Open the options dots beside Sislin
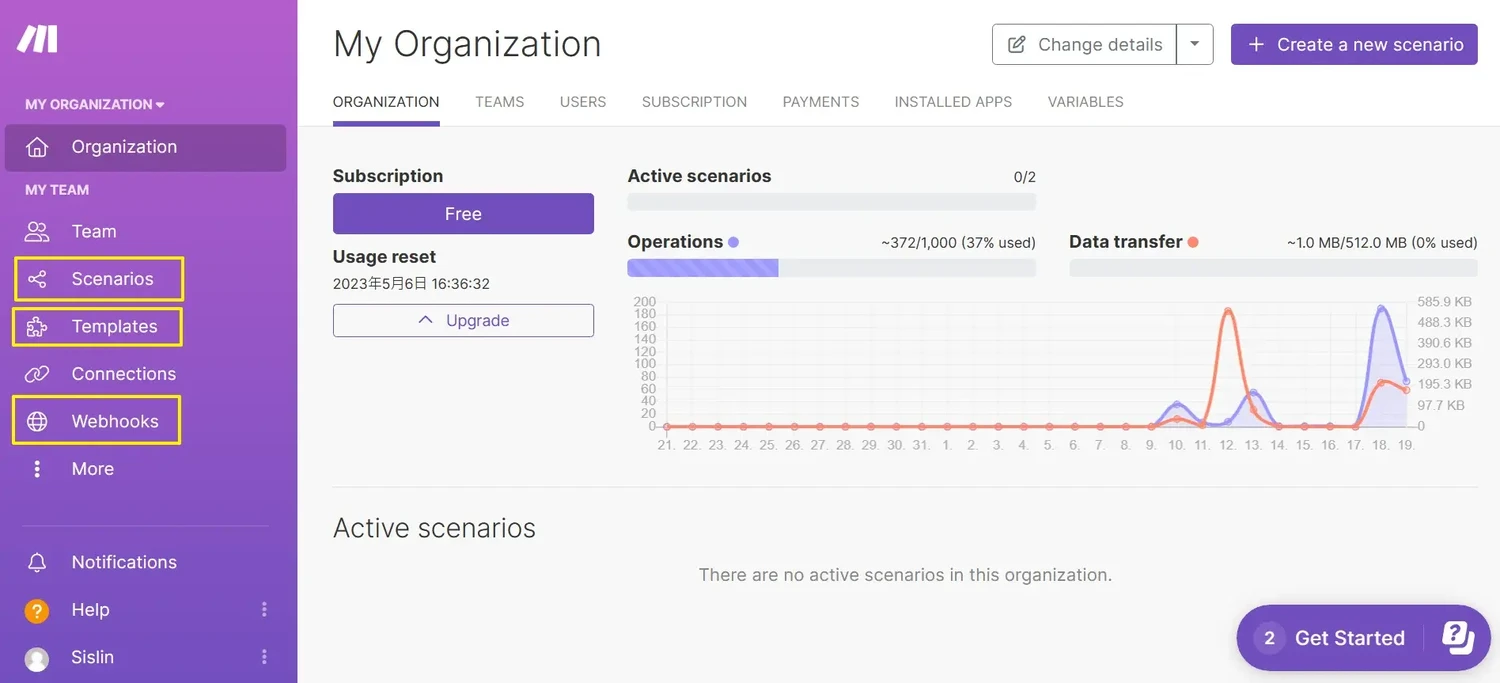 [264, 657]
